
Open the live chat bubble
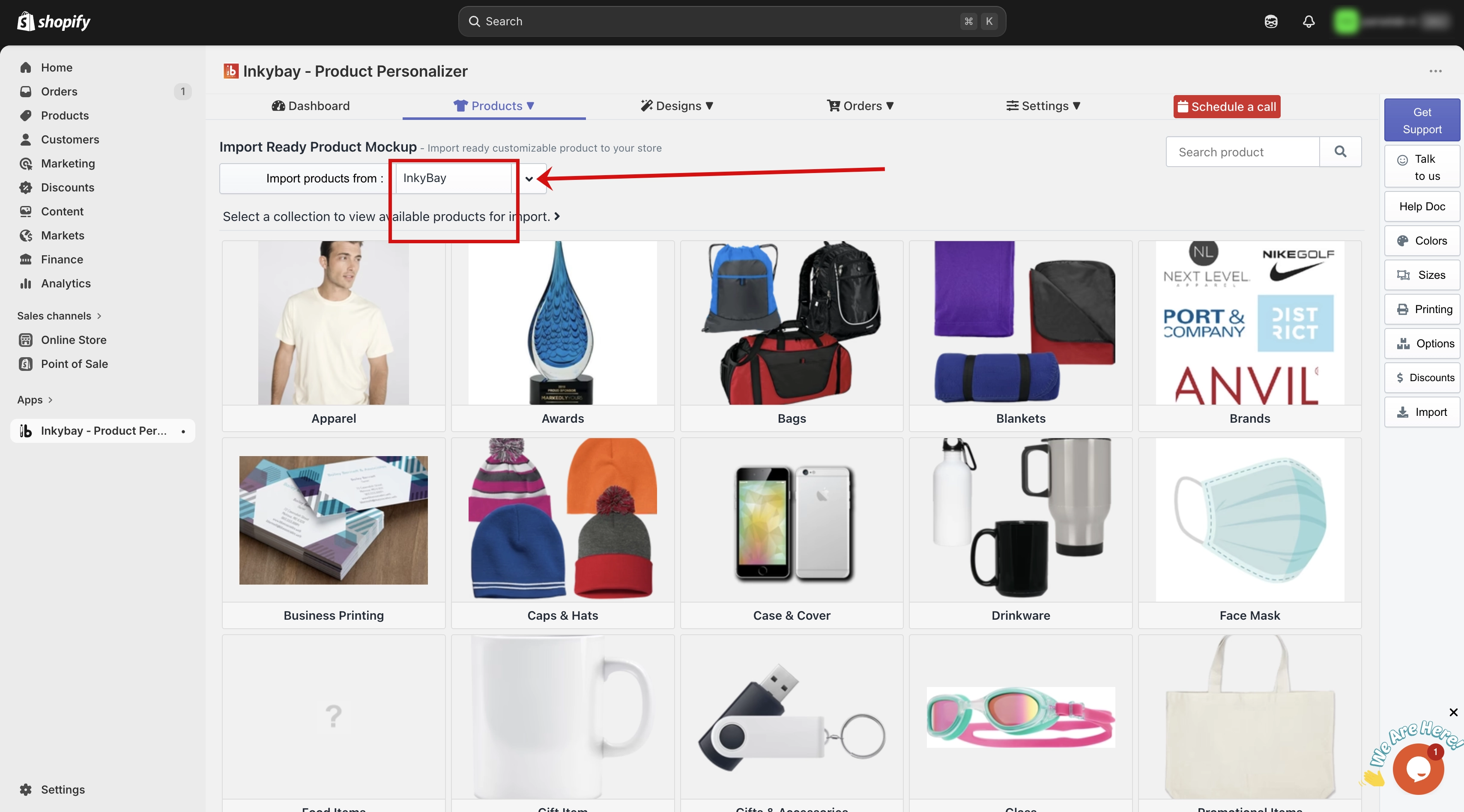[1418, 769]
